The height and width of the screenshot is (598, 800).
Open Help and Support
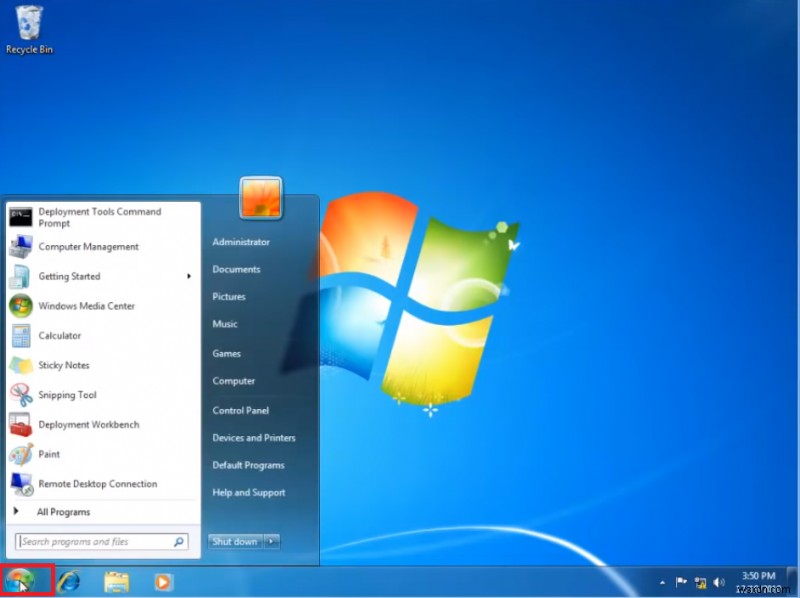click(248, 492)
